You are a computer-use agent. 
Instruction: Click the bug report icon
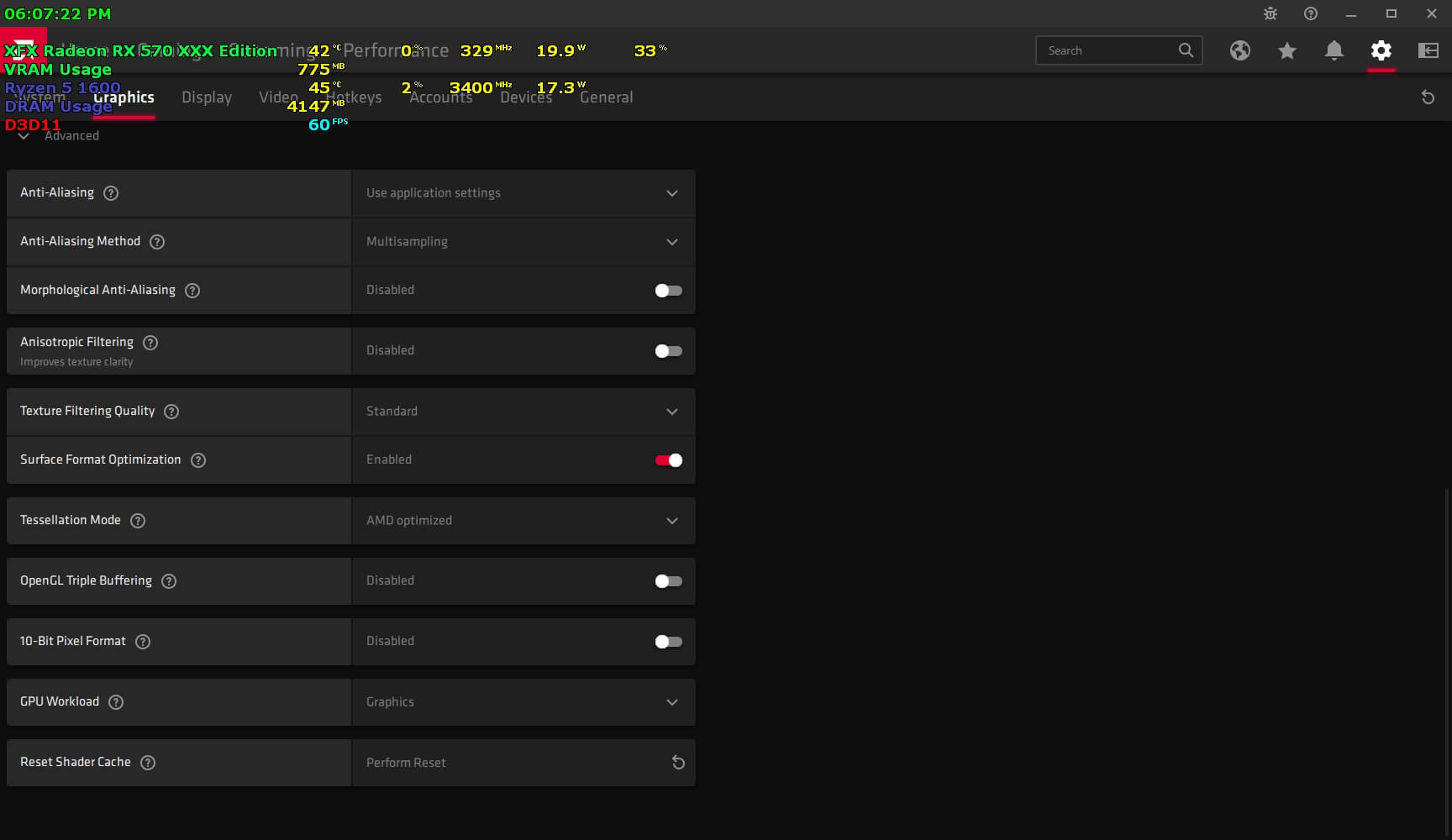pyautogui.click(x=1270, y=13)
